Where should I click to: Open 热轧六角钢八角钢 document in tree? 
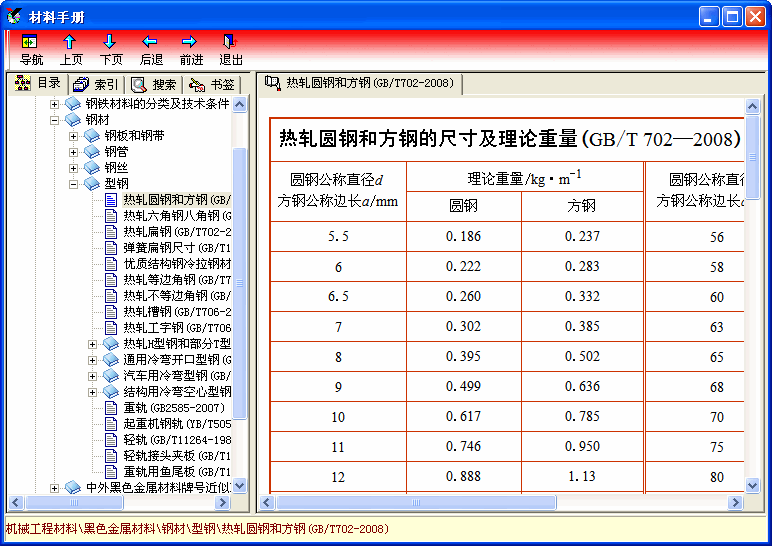[x=176, y=216]
